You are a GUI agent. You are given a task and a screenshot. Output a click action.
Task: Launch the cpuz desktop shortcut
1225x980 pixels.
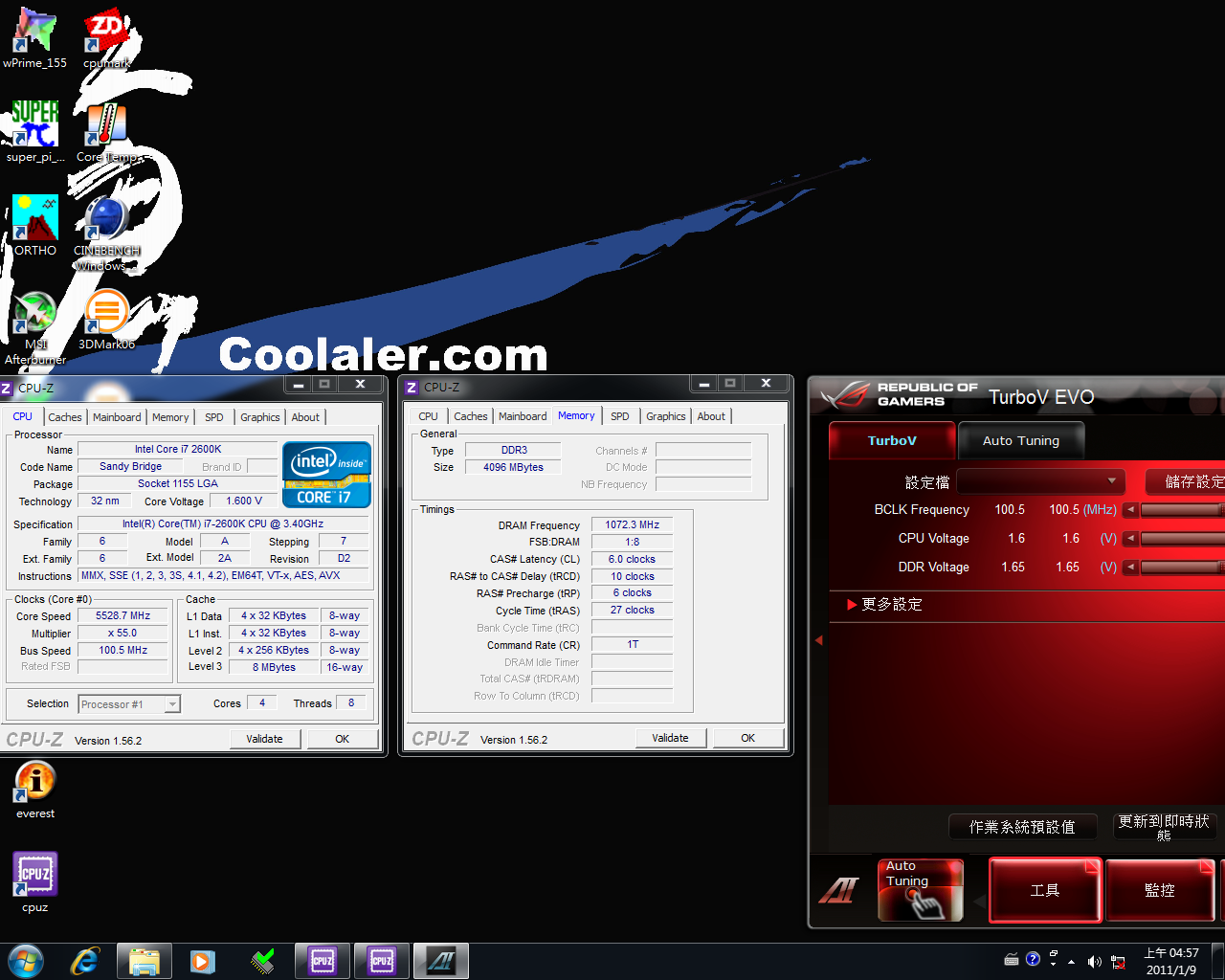tap(35, 882)
